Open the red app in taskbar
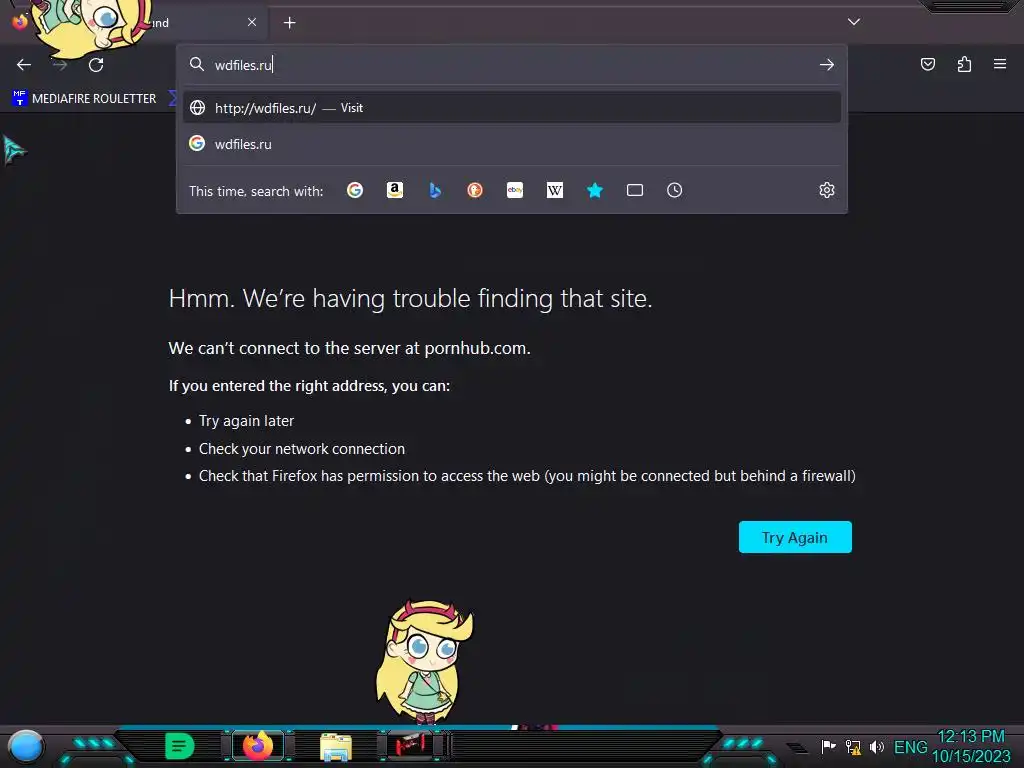Image resolution: width=1024 pixels, height=768 pixels. point(410,745)
